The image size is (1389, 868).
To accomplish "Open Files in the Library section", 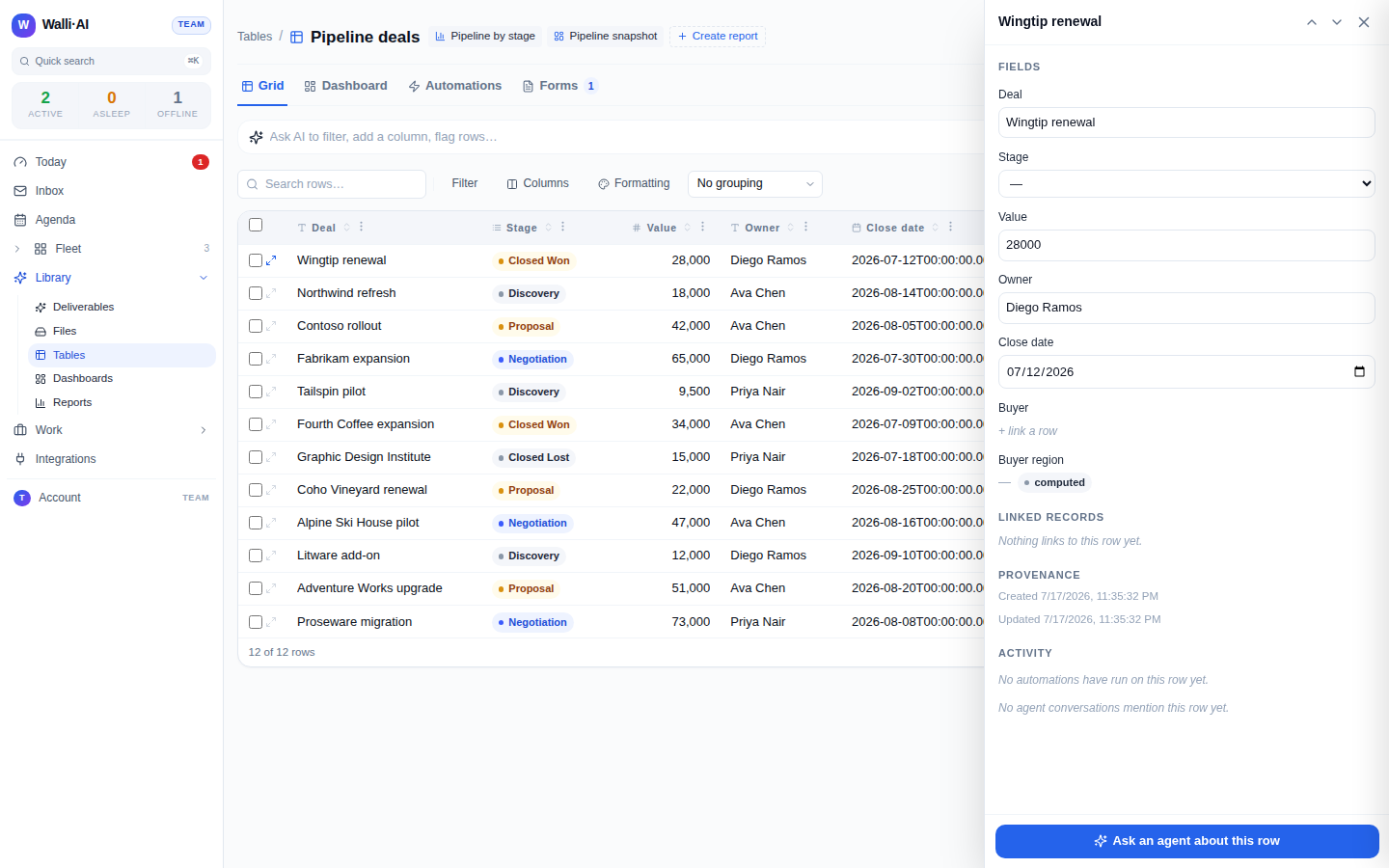I will pyautogui.click(x=122, y=331).
